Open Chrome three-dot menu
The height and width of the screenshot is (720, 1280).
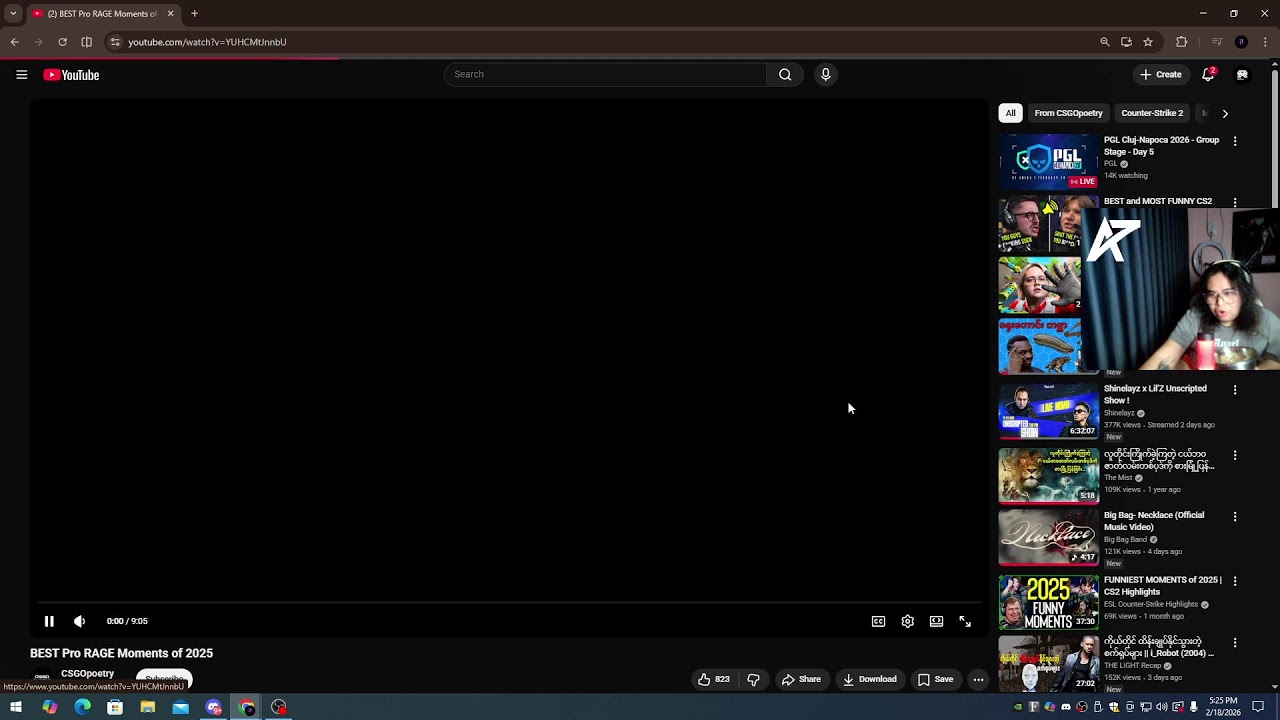pos(1266,42)
